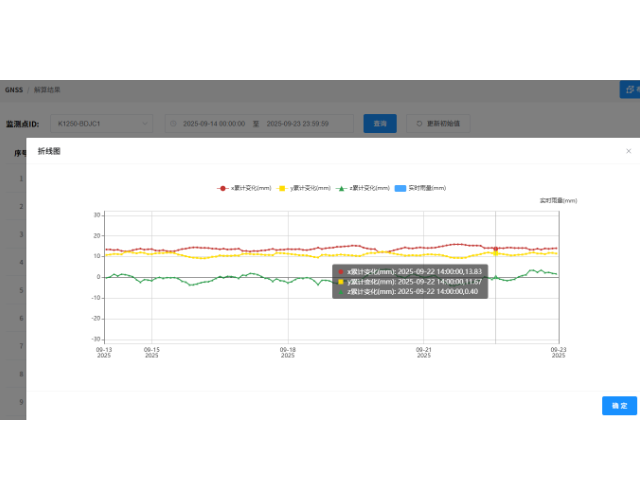The image size is (640, 480).
Task: Click the GNSS breadcrumb item
Action: point(13,90)
